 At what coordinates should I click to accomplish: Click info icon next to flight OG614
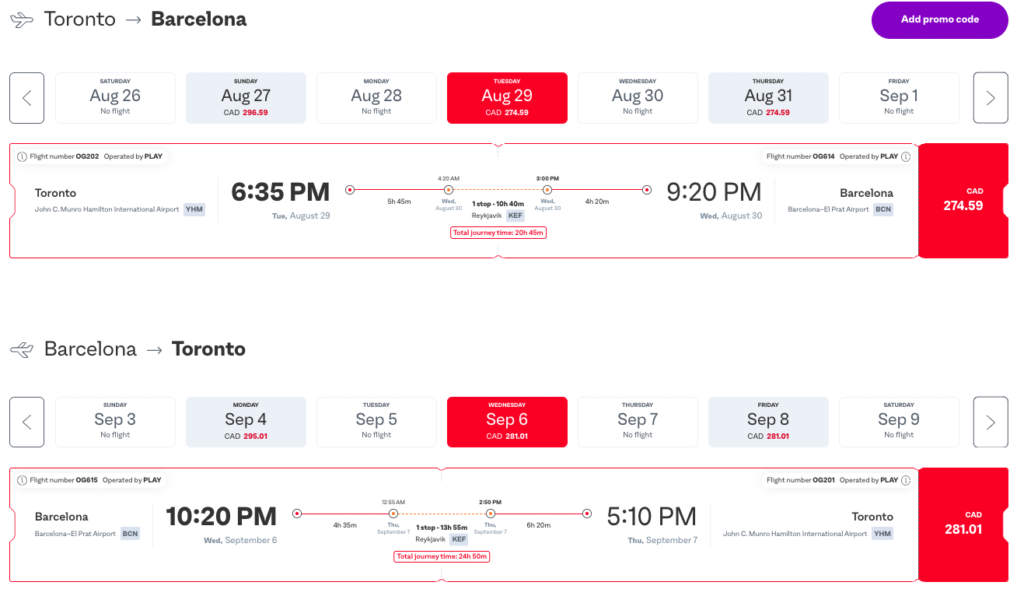click(906, 156)
